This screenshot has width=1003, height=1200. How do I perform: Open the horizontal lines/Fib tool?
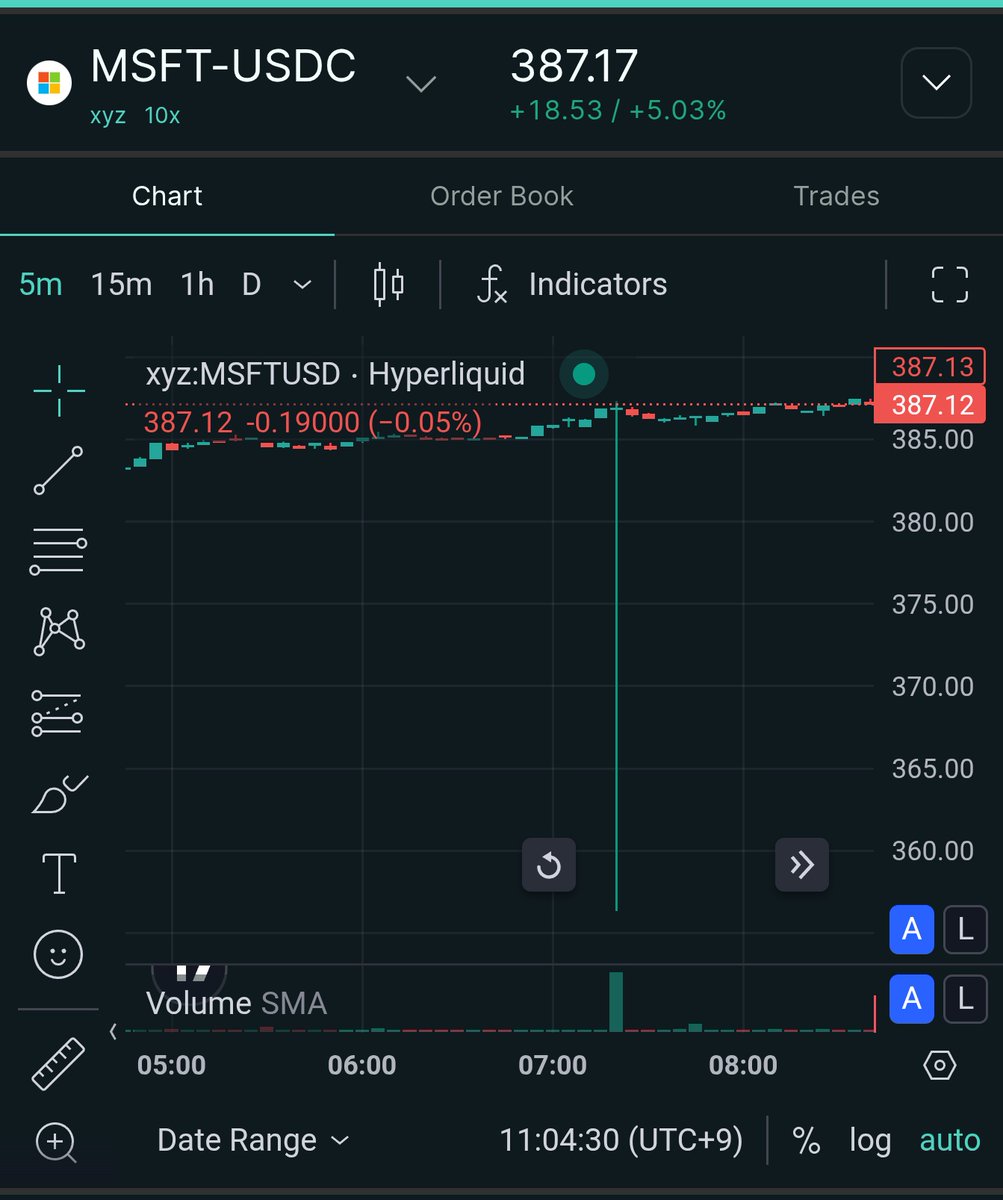click(x=59, y=551)
